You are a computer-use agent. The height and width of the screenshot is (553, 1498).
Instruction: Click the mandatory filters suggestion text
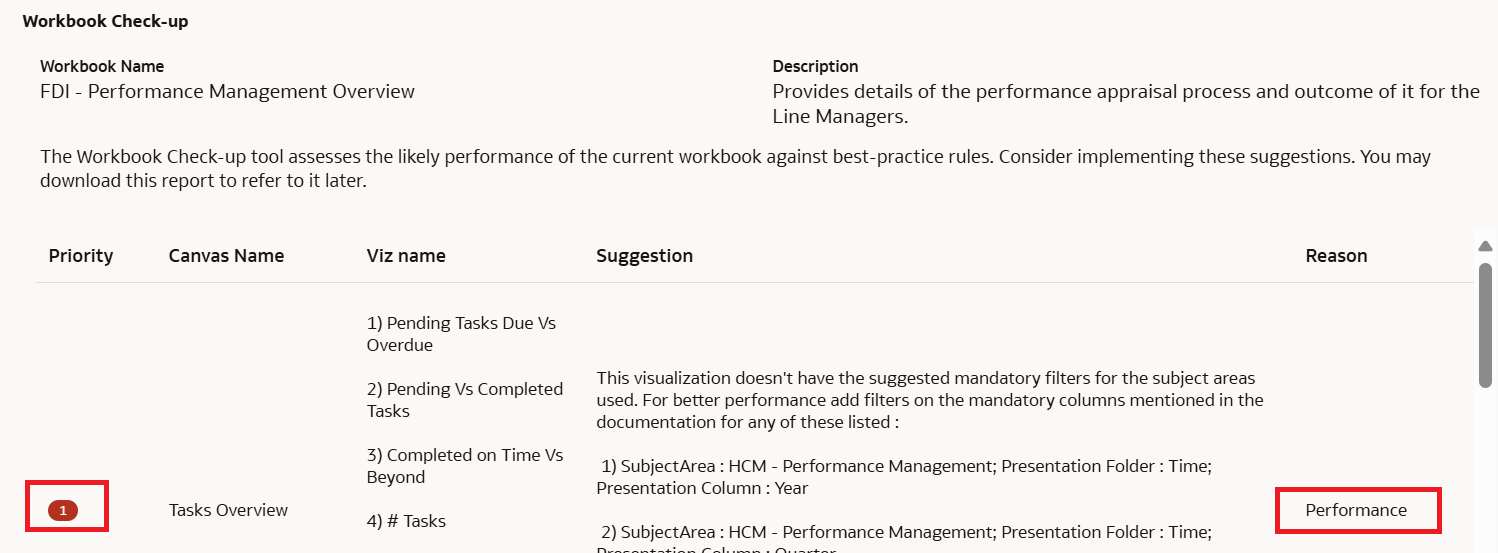(930, 400)
